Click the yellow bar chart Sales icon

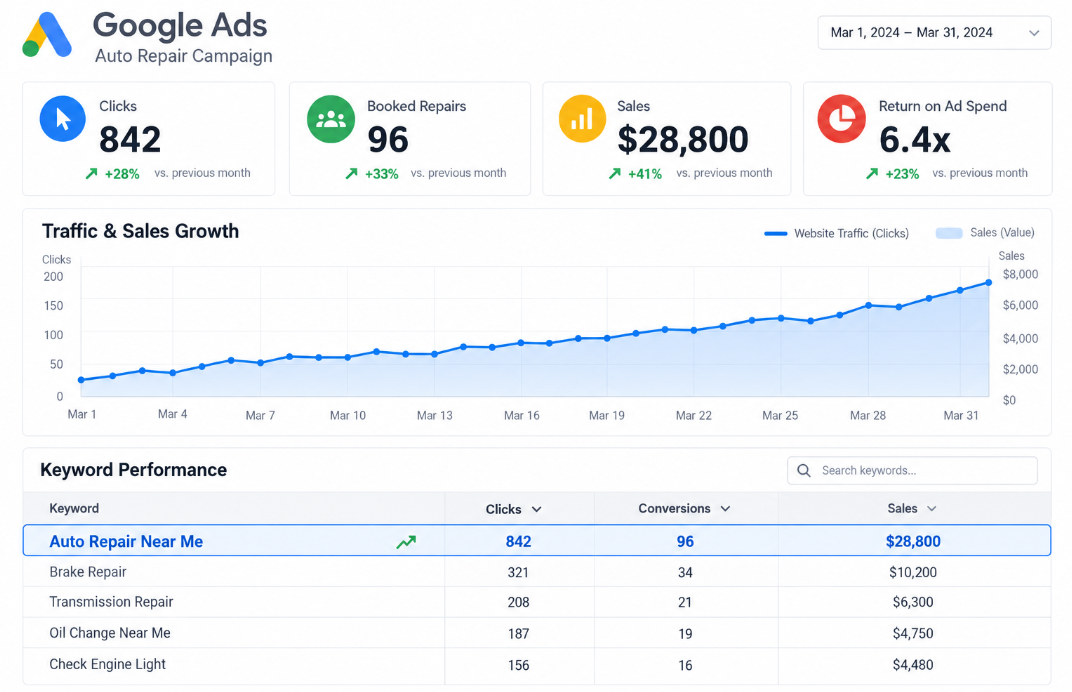[x=582, y=119]
